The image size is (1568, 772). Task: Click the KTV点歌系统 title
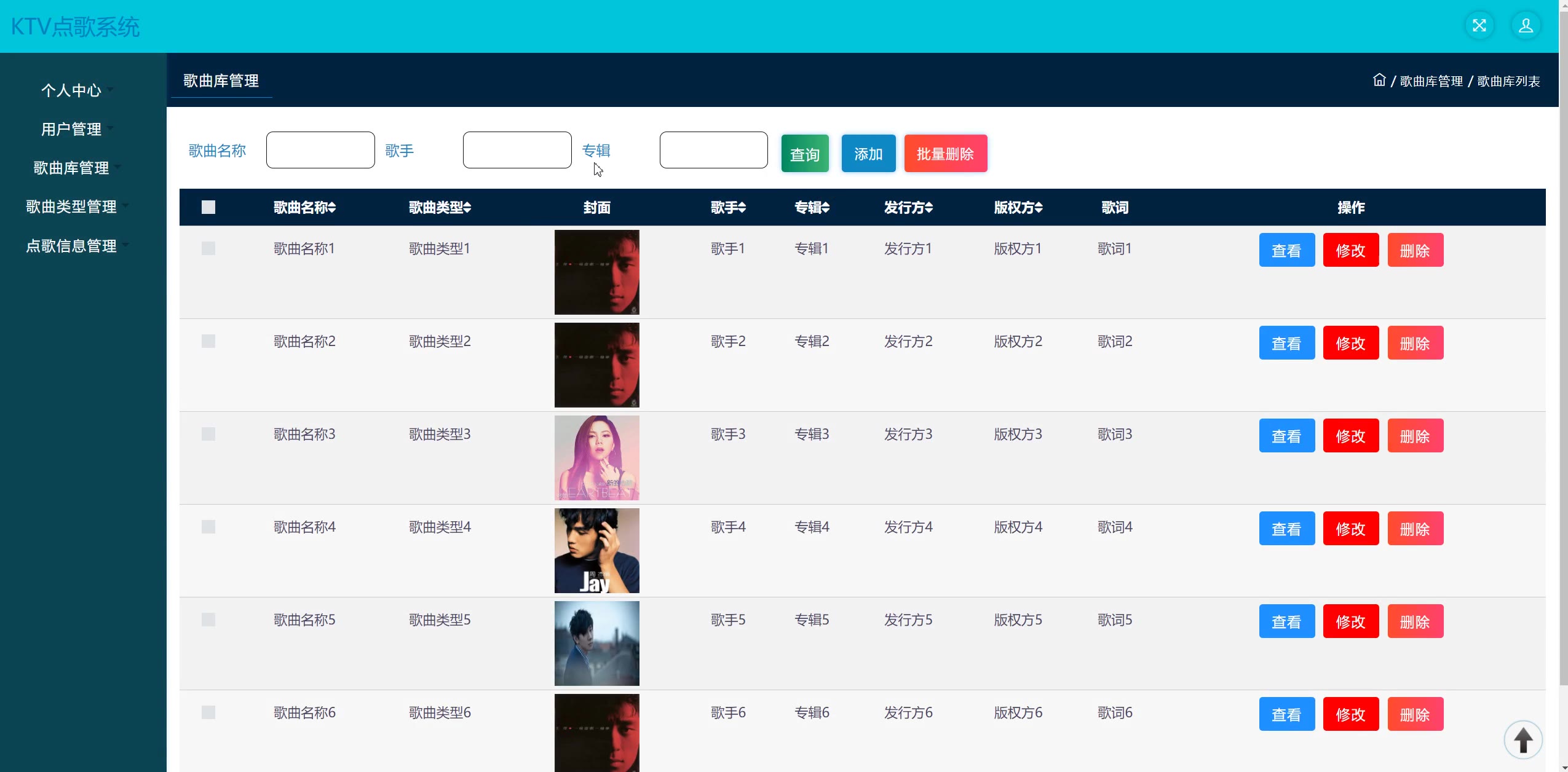coord(75,26)
